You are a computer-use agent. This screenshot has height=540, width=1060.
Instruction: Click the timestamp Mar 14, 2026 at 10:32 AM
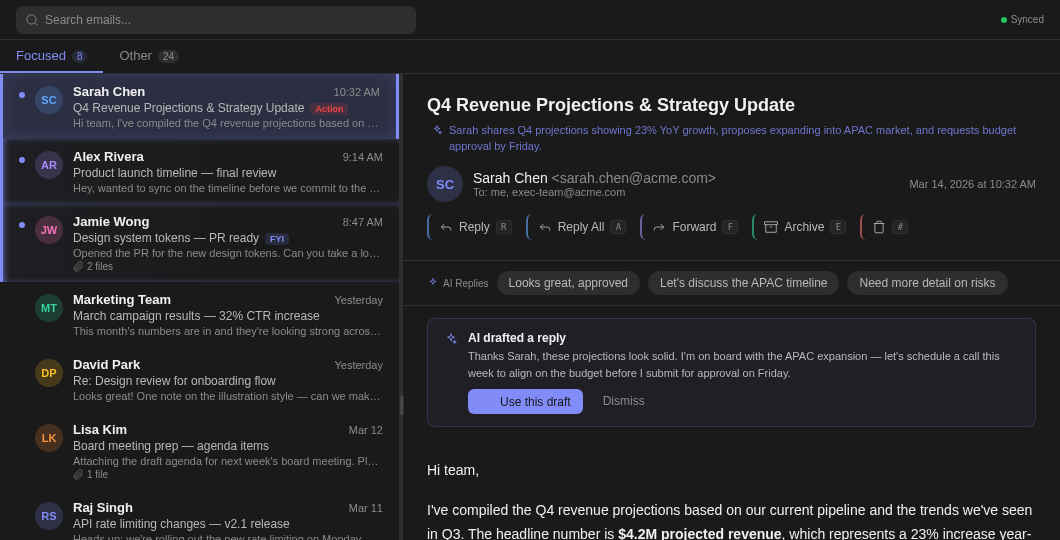coord(972,184)
